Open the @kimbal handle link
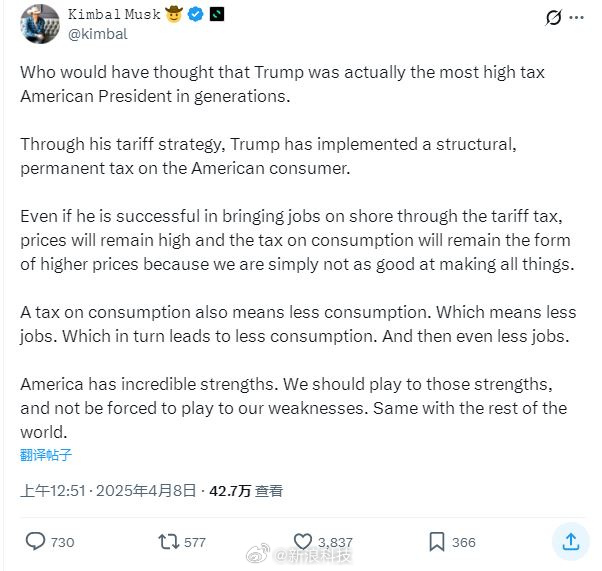The width and height of the screenshot is (602, 571). (x=97, y=34)
